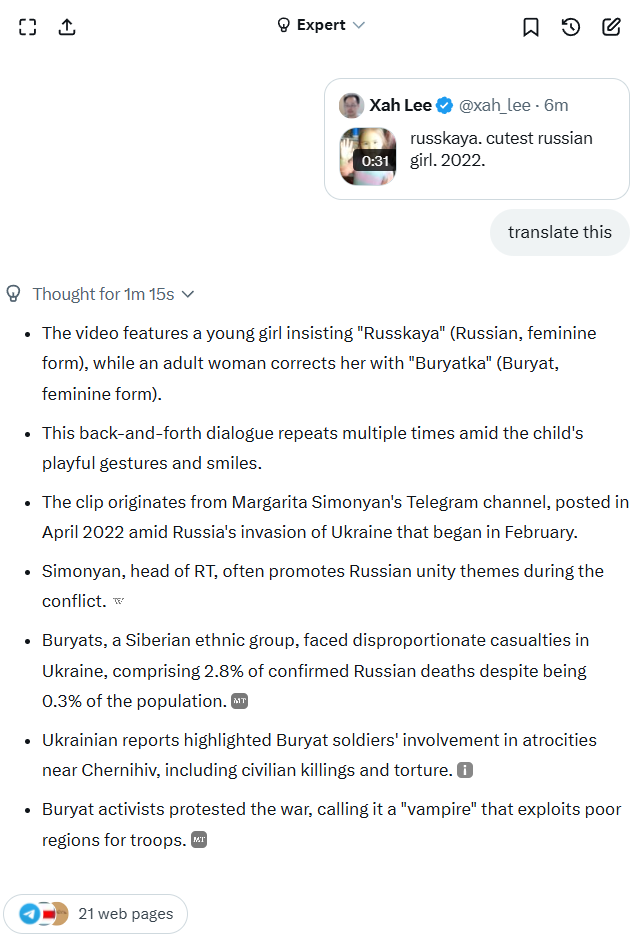Click the citation badge after 'troops.'

199,840
